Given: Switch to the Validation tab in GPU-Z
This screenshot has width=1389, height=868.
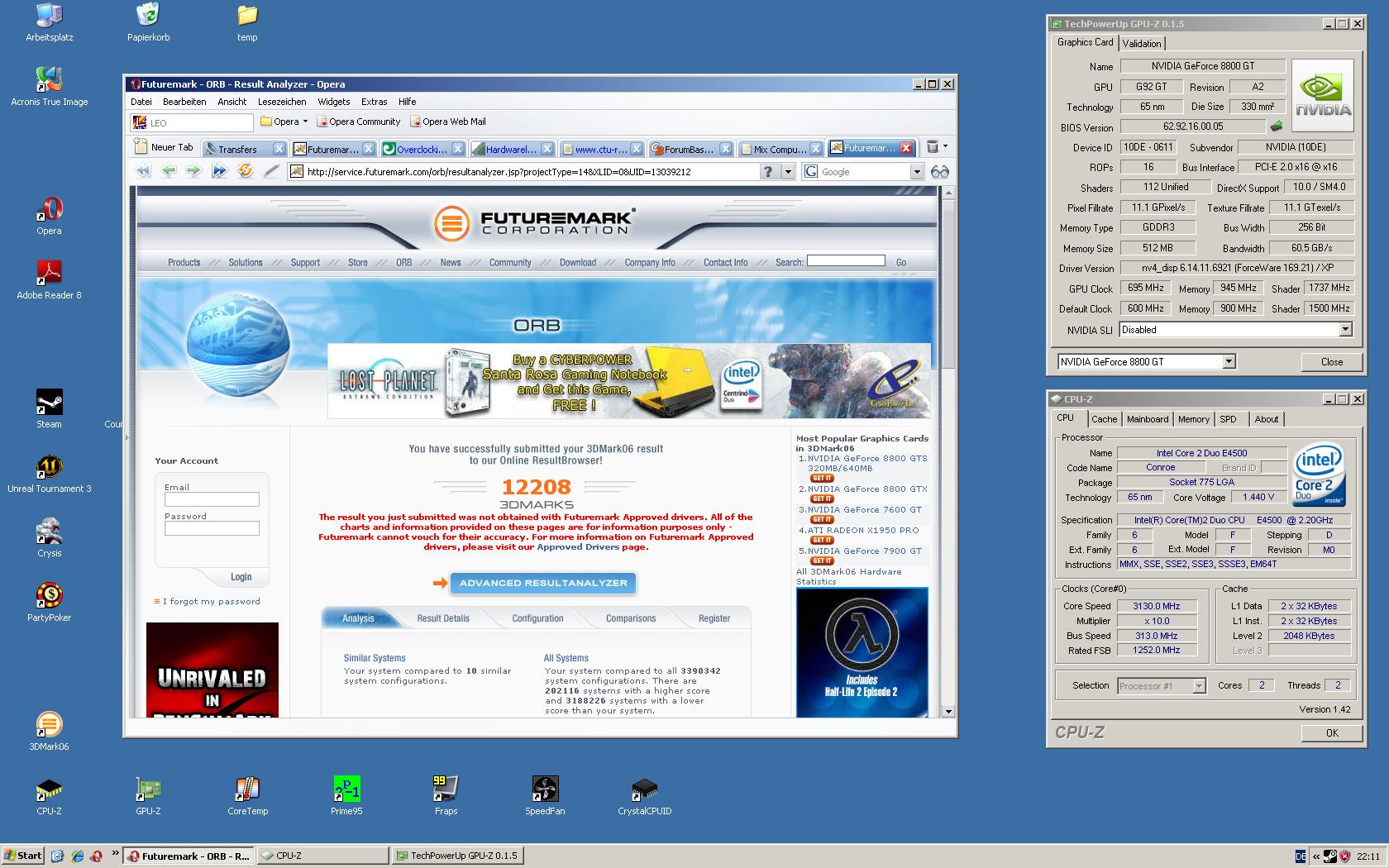Looking at the screenshot, I should [1142, 44].
